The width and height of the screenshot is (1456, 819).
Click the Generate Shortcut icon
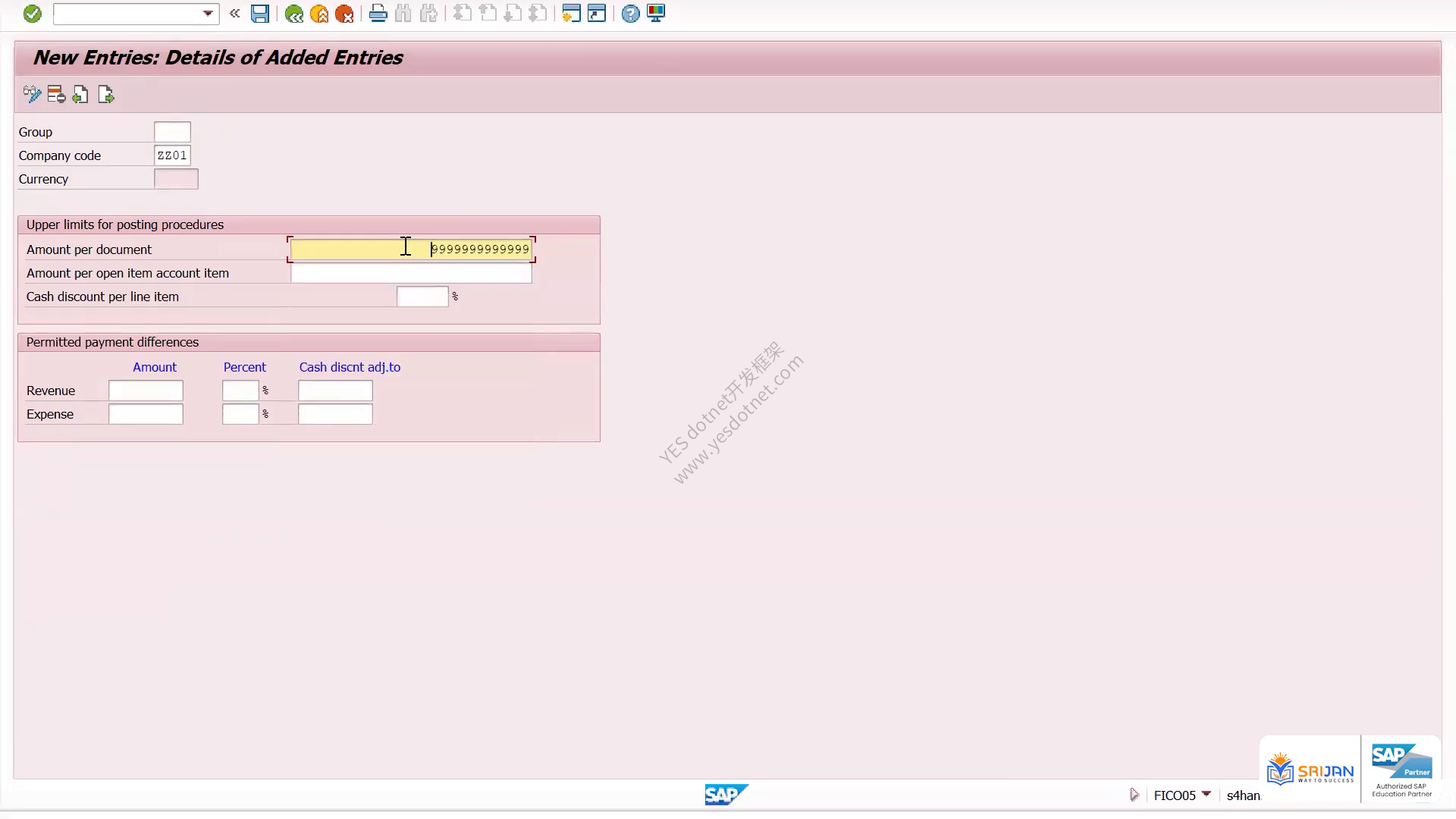[x=597, y=14]
